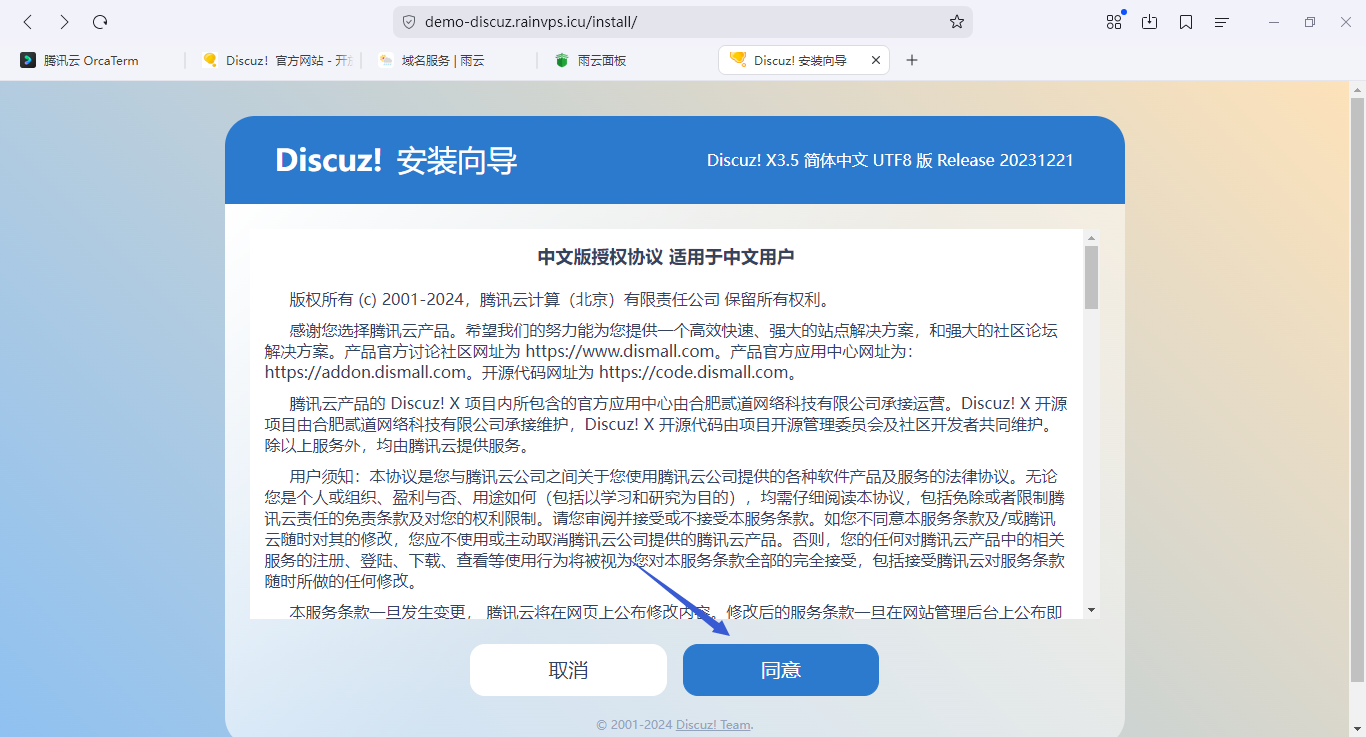Image resolution: width=1366 pixels, height=737 pixels.
Task: Switch to 域名服务 | 雨云 tab
Action: tap(452, 60)
